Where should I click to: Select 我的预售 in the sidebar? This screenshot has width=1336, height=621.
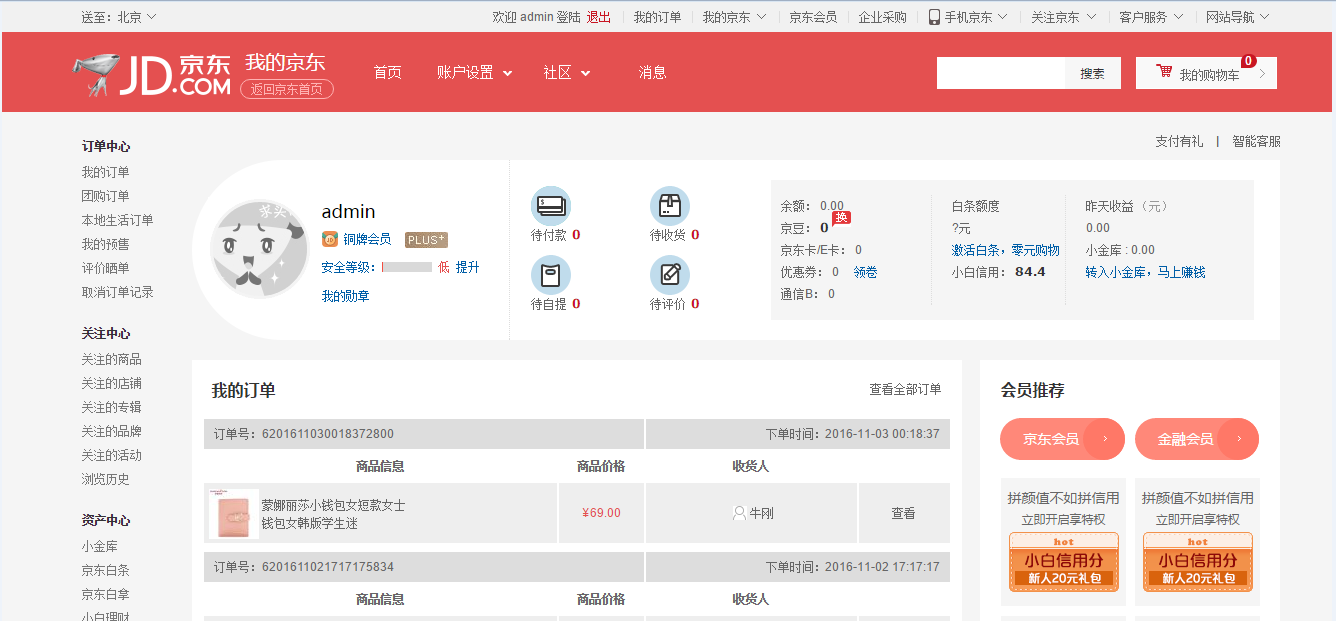(x=105, y=244)
